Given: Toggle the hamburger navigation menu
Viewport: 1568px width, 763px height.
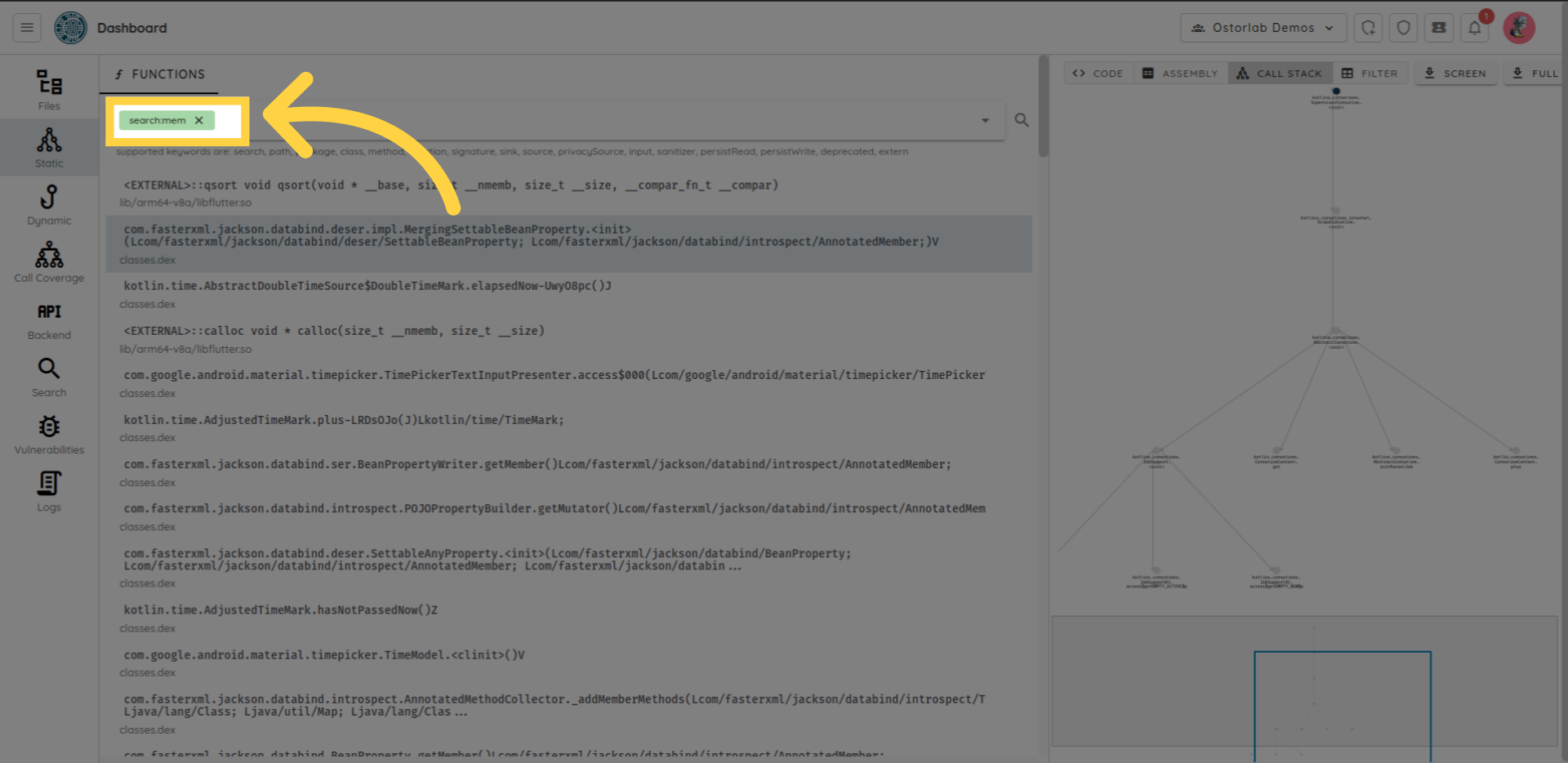Looking at the screenshot, I should (27, 28).
